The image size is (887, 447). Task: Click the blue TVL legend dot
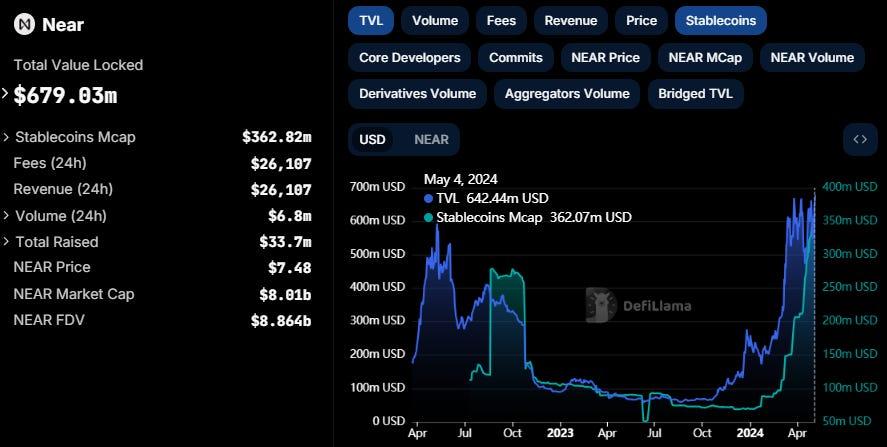[428, 199]
